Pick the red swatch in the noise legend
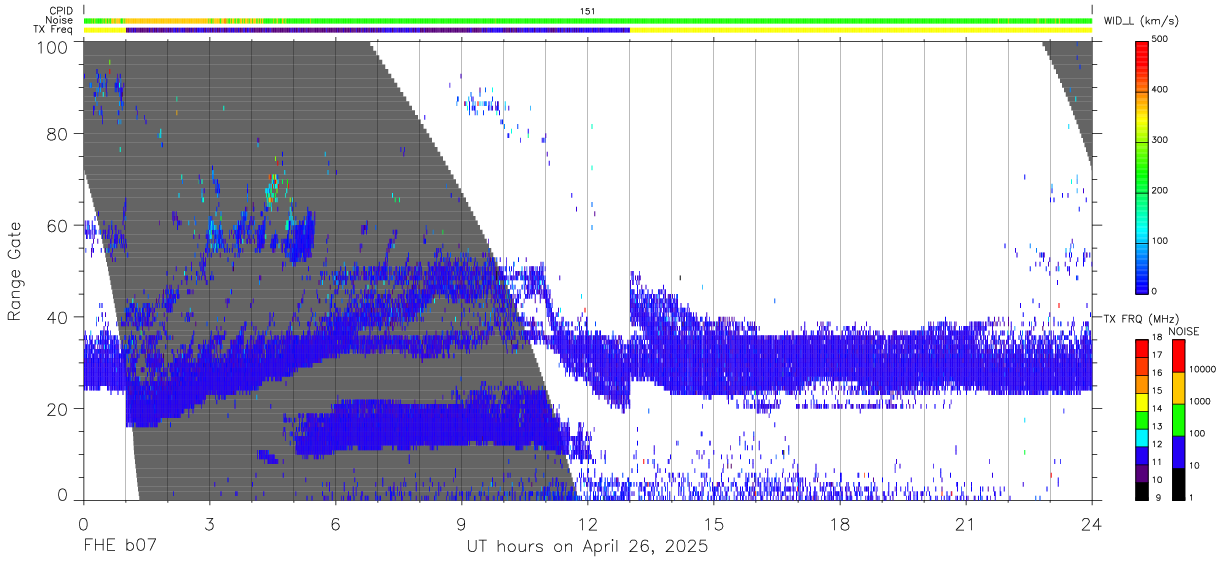This screenshot has width=1228, height=567. [1178, 356]
